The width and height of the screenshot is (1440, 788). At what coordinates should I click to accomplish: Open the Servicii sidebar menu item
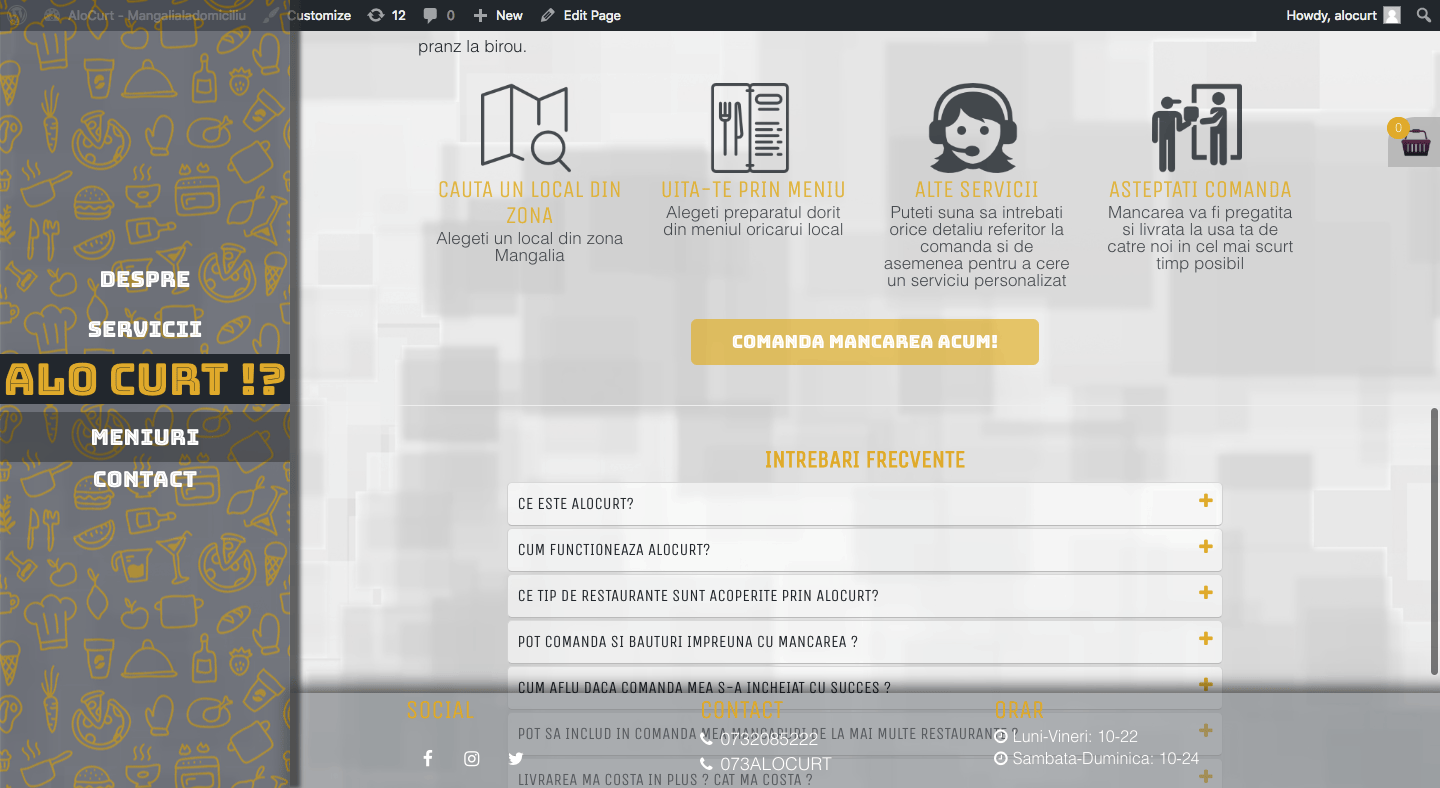coord(145,329)
